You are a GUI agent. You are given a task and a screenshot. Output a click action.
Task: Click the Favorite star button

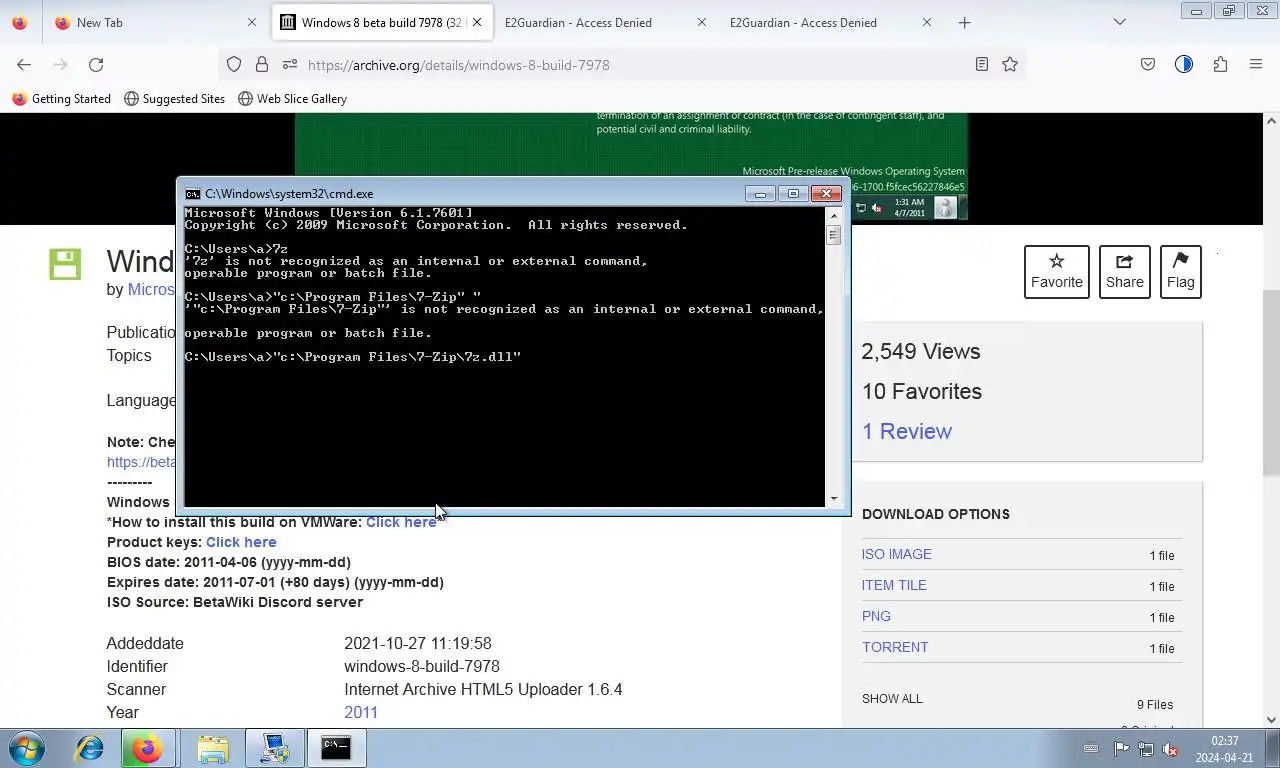[x=1057, y=272]
